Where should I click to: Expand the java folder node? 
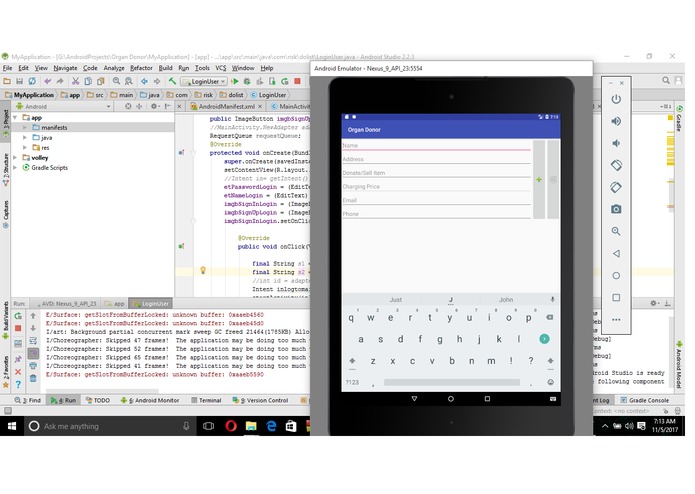click(25, 138)
